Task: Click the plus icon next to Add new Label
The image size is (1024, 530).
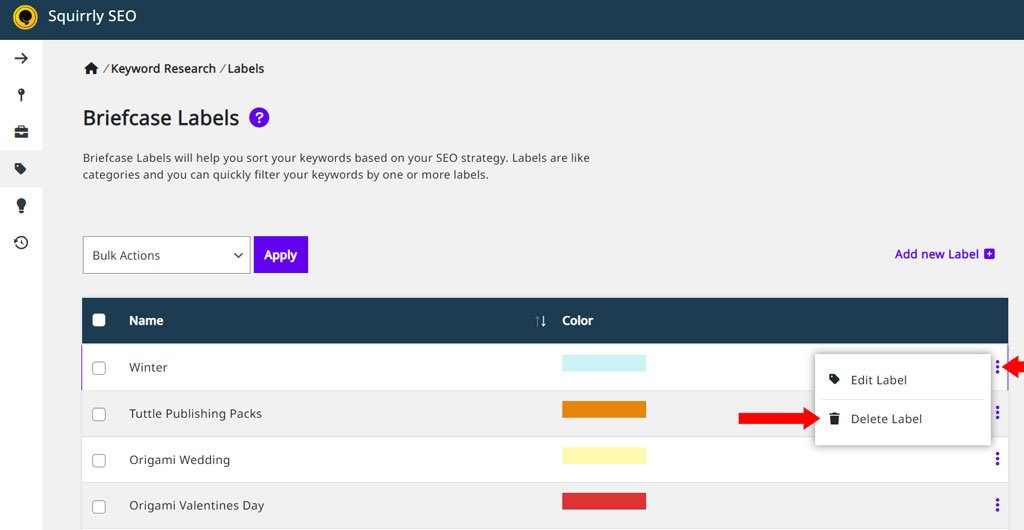Action: (x=989, y=254)
